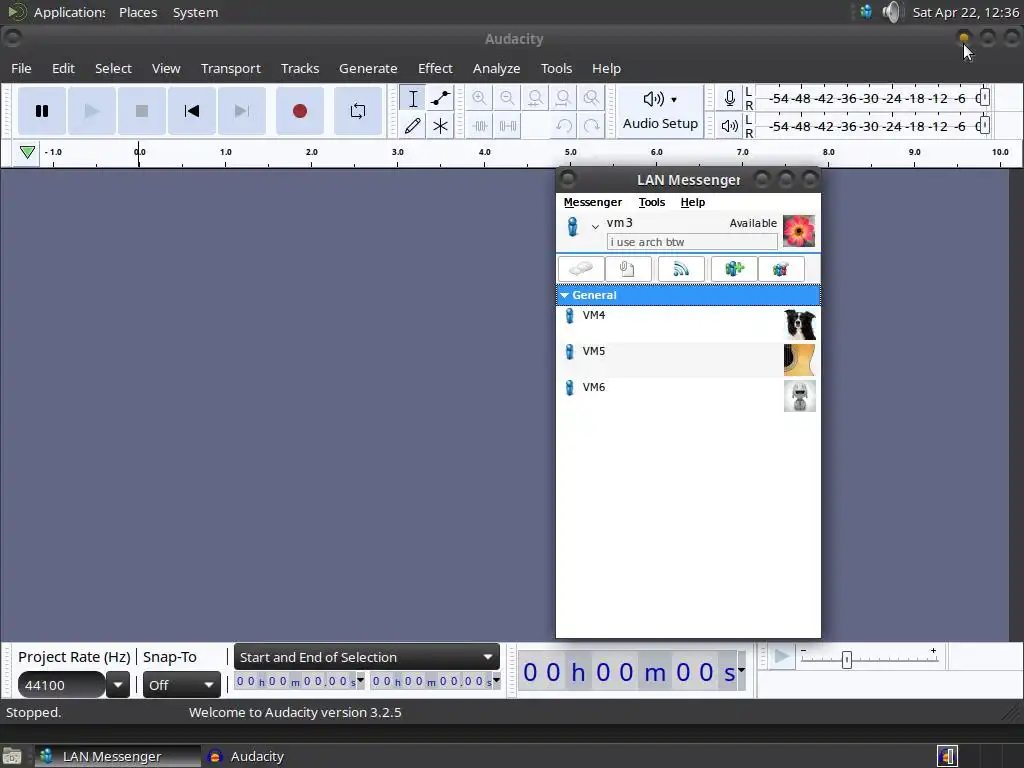Open 'Start and End of Selection' dropdown
Screen dimensions: 1024x768
coord(366,657)
